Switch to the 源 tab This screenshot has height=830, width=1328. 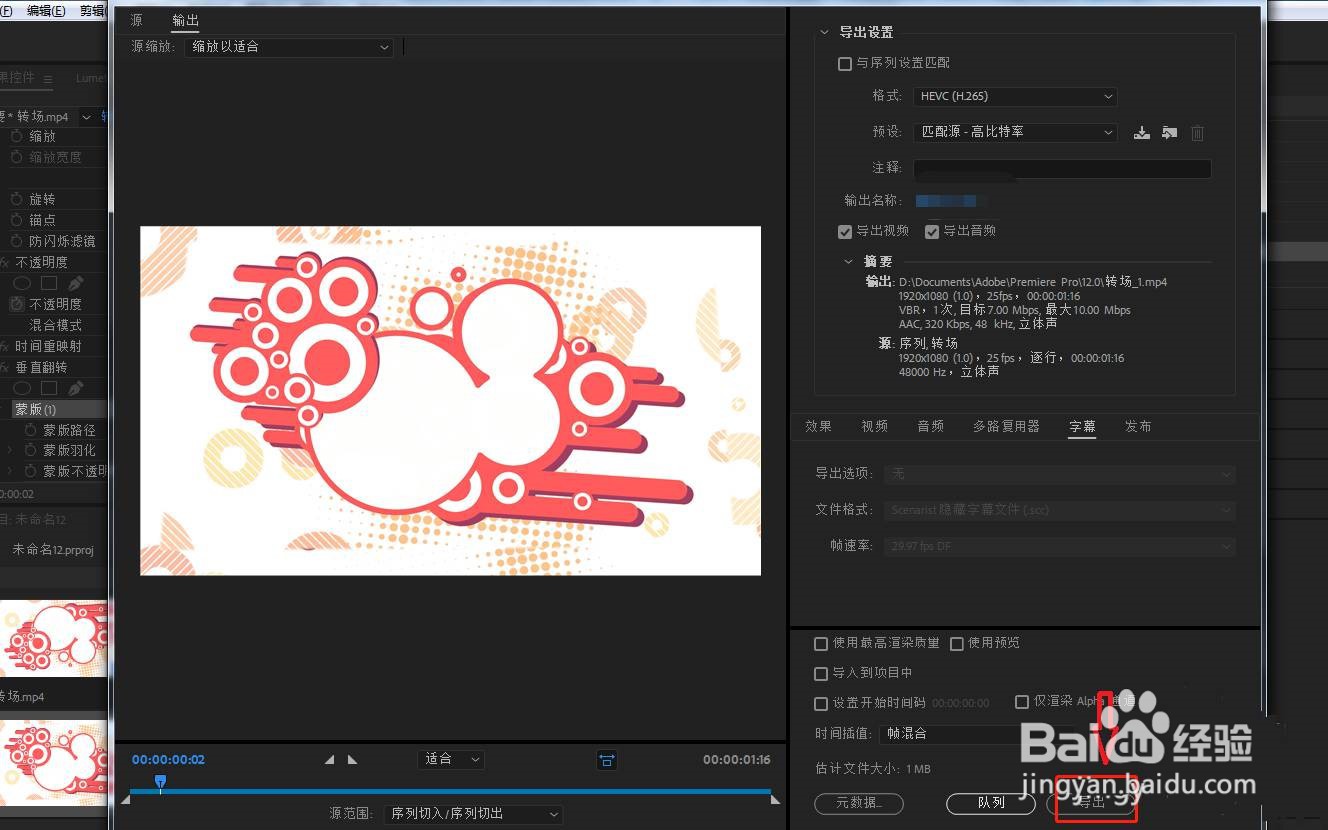click(136, 20)
